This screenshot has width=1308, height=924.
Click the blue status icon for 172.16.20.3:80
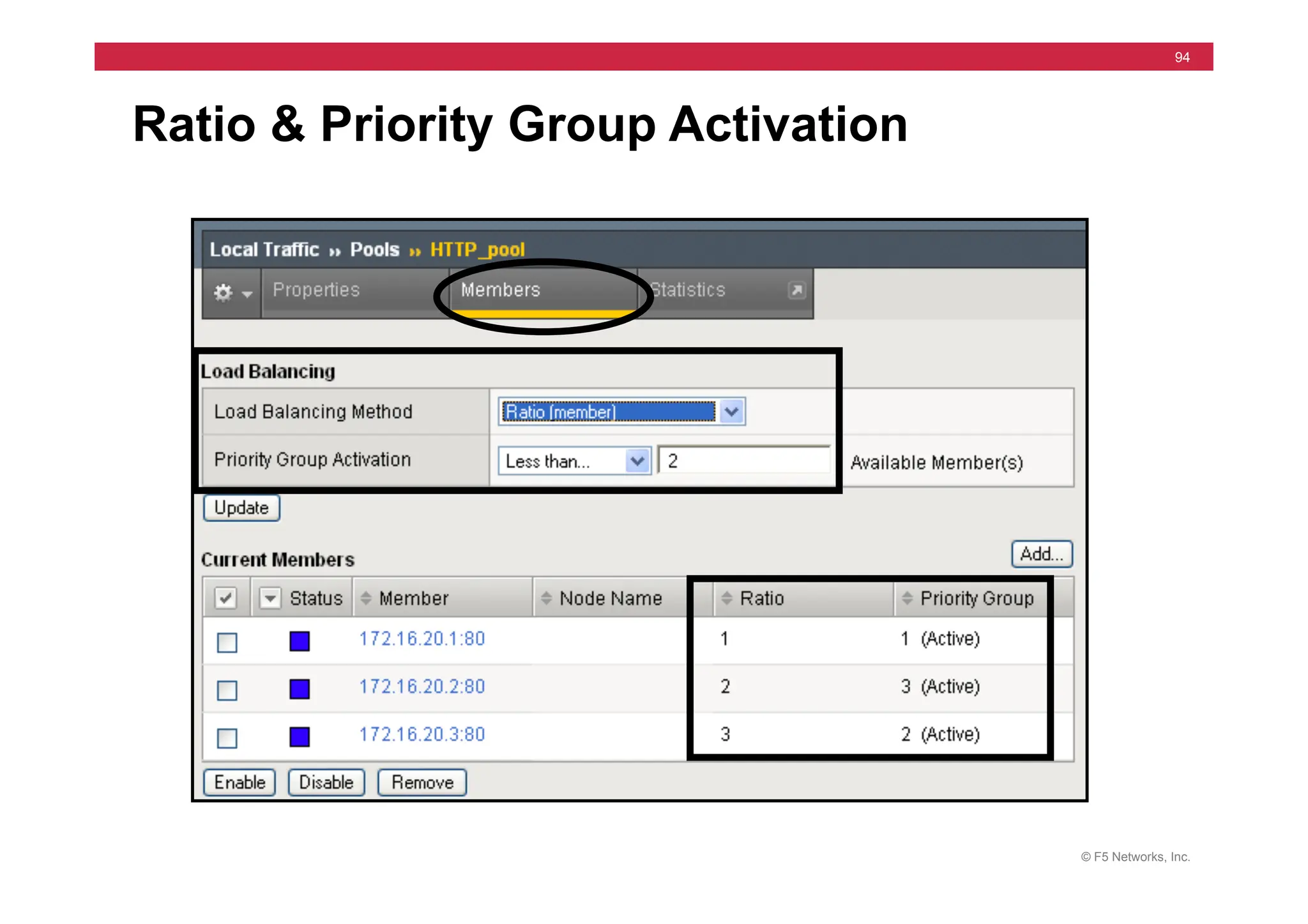[x=300, y=737]
